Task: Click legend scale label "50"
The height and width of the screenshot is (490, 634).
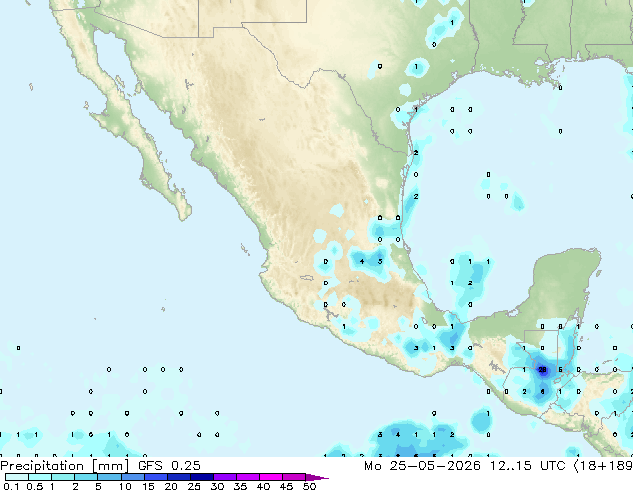Action: point(309,486)
